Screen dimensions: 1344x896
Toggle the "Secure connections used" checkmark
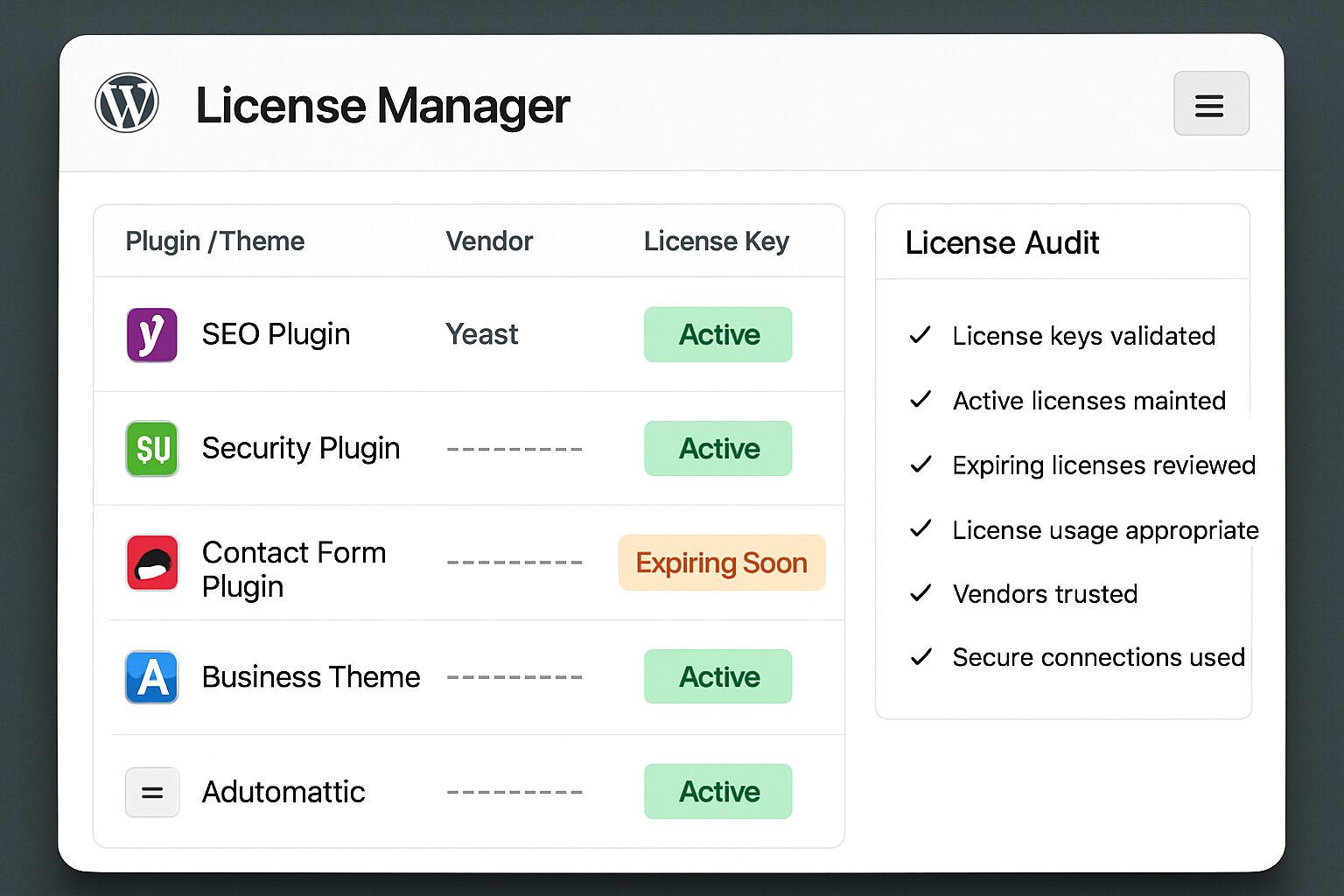[x=920, y=657]
